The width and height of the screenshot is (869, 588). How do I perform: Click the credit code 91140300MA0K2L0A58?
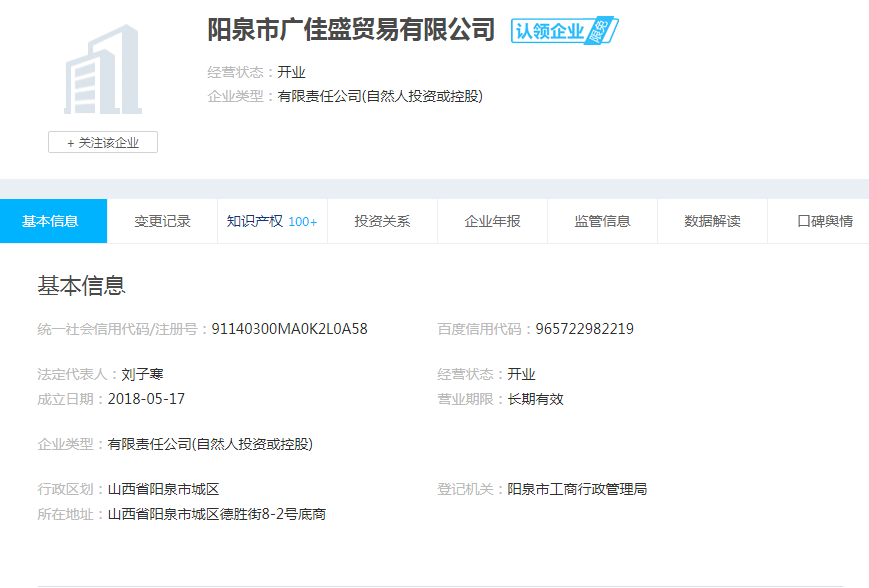(x=289, y=329)
